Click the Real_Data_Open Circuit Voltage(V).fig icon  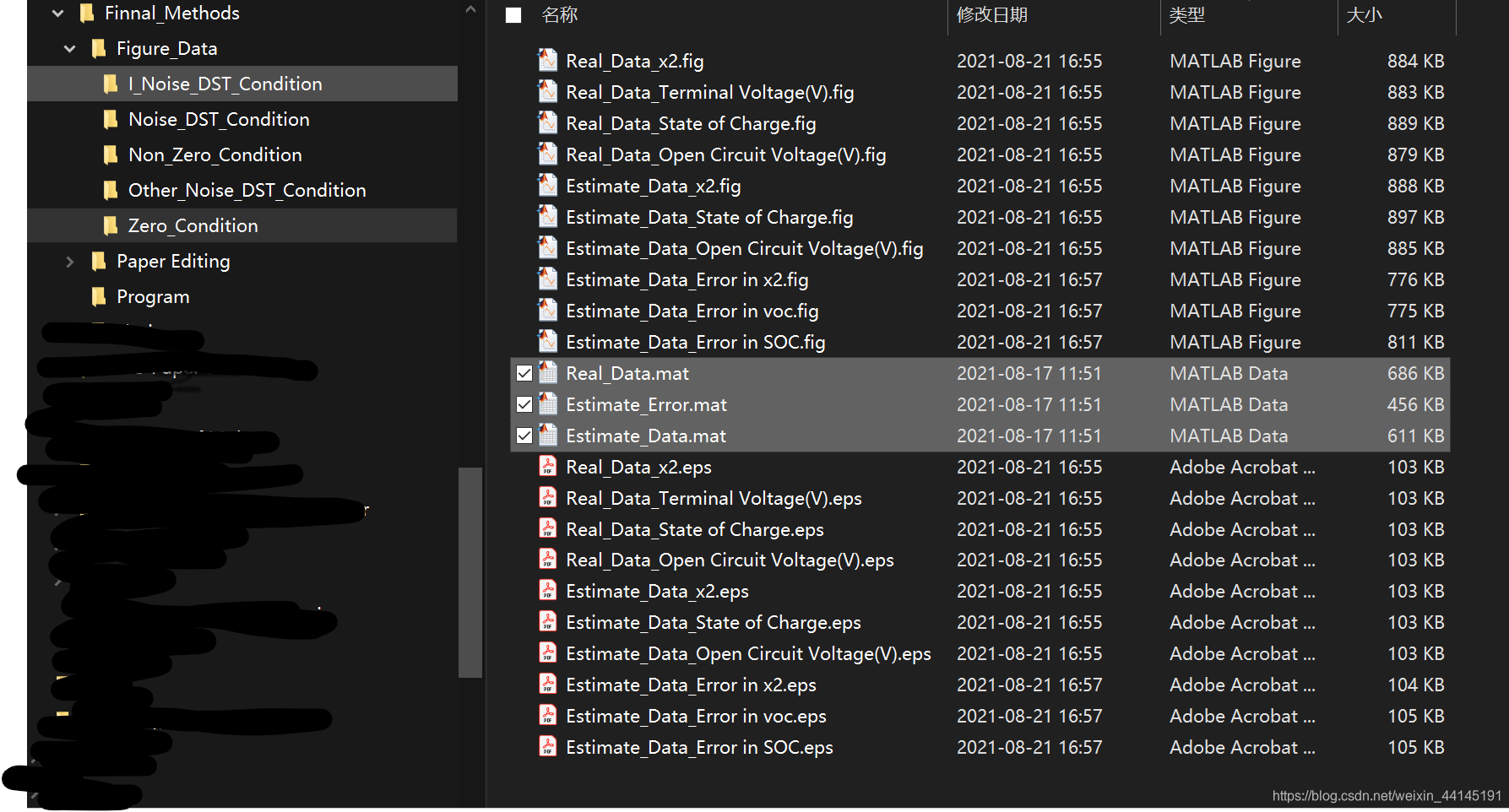548,154
